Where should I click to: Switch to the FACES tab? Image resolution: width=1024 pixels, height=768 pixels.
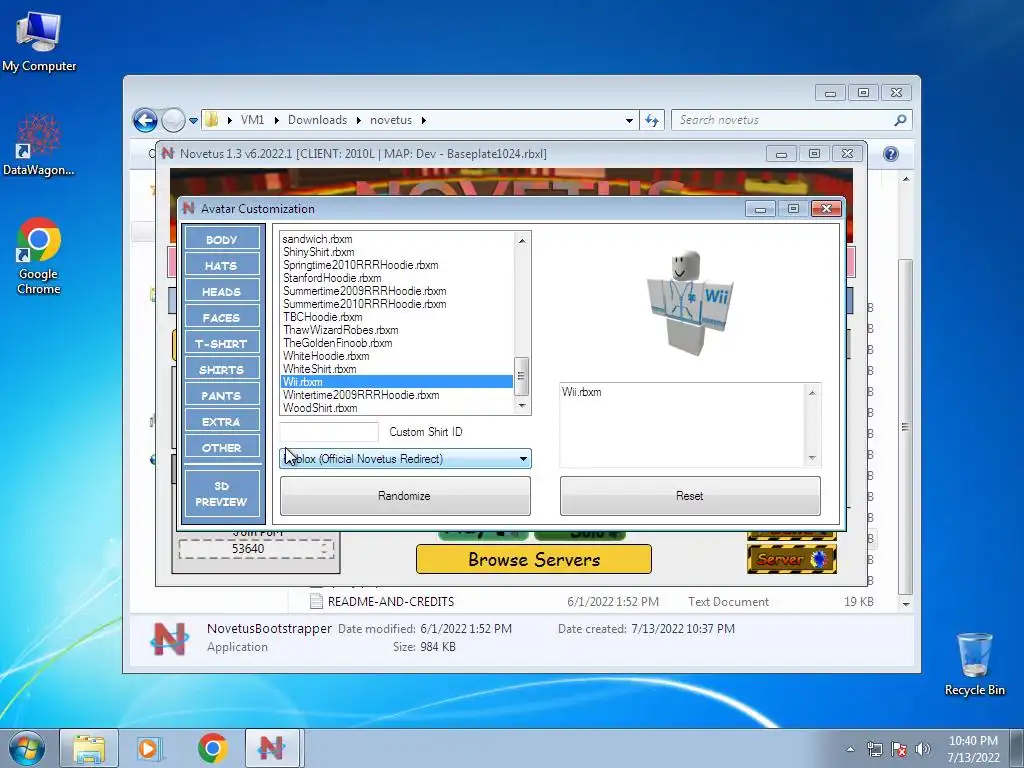coord(222,318)
